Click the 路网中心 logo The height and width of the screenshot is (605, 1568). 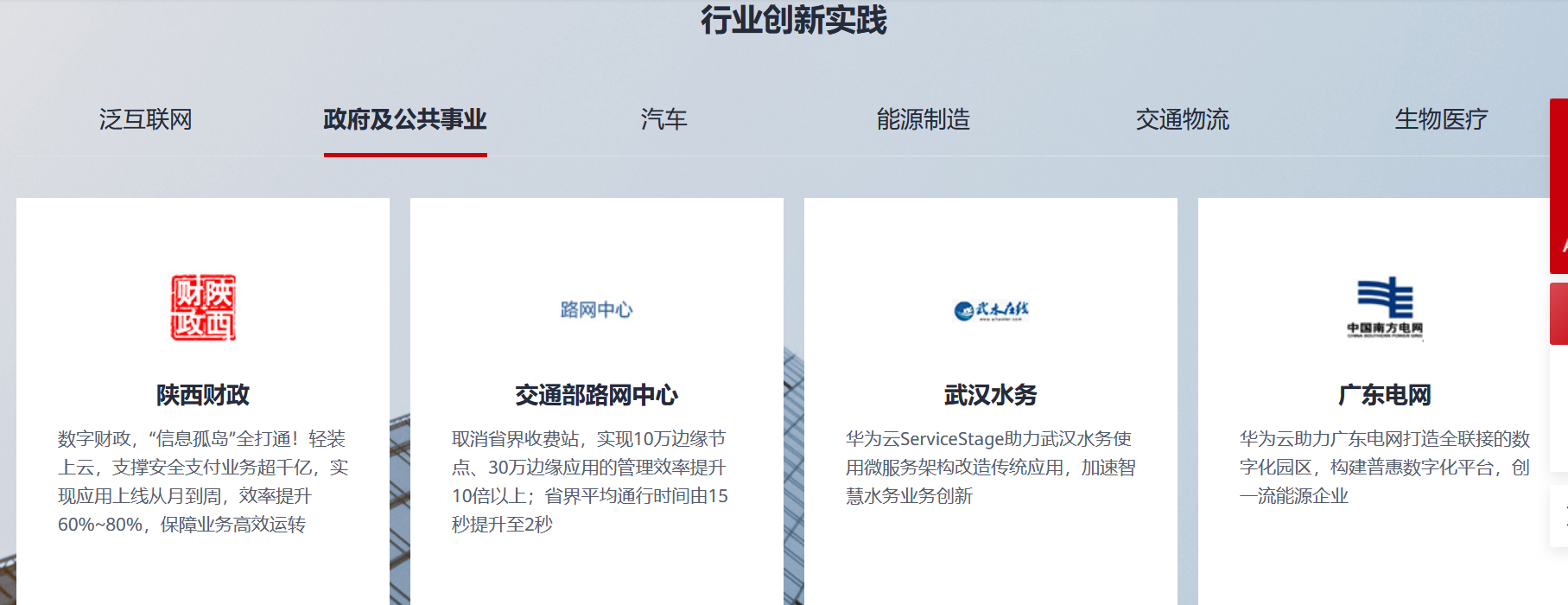pyautogui.click(x=597, y=309)
